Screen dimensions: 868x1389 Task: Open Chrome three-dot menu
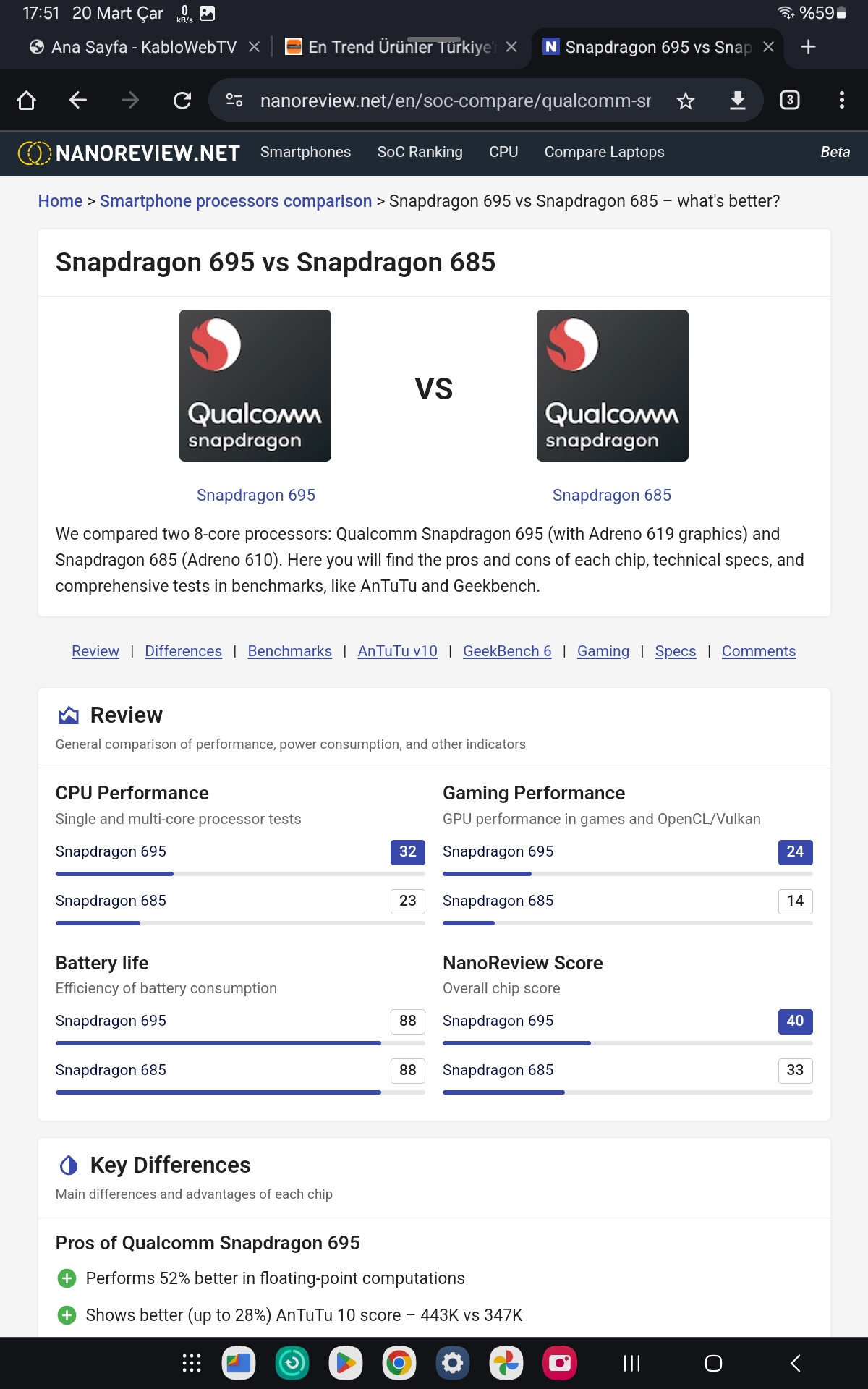(841, 100)
